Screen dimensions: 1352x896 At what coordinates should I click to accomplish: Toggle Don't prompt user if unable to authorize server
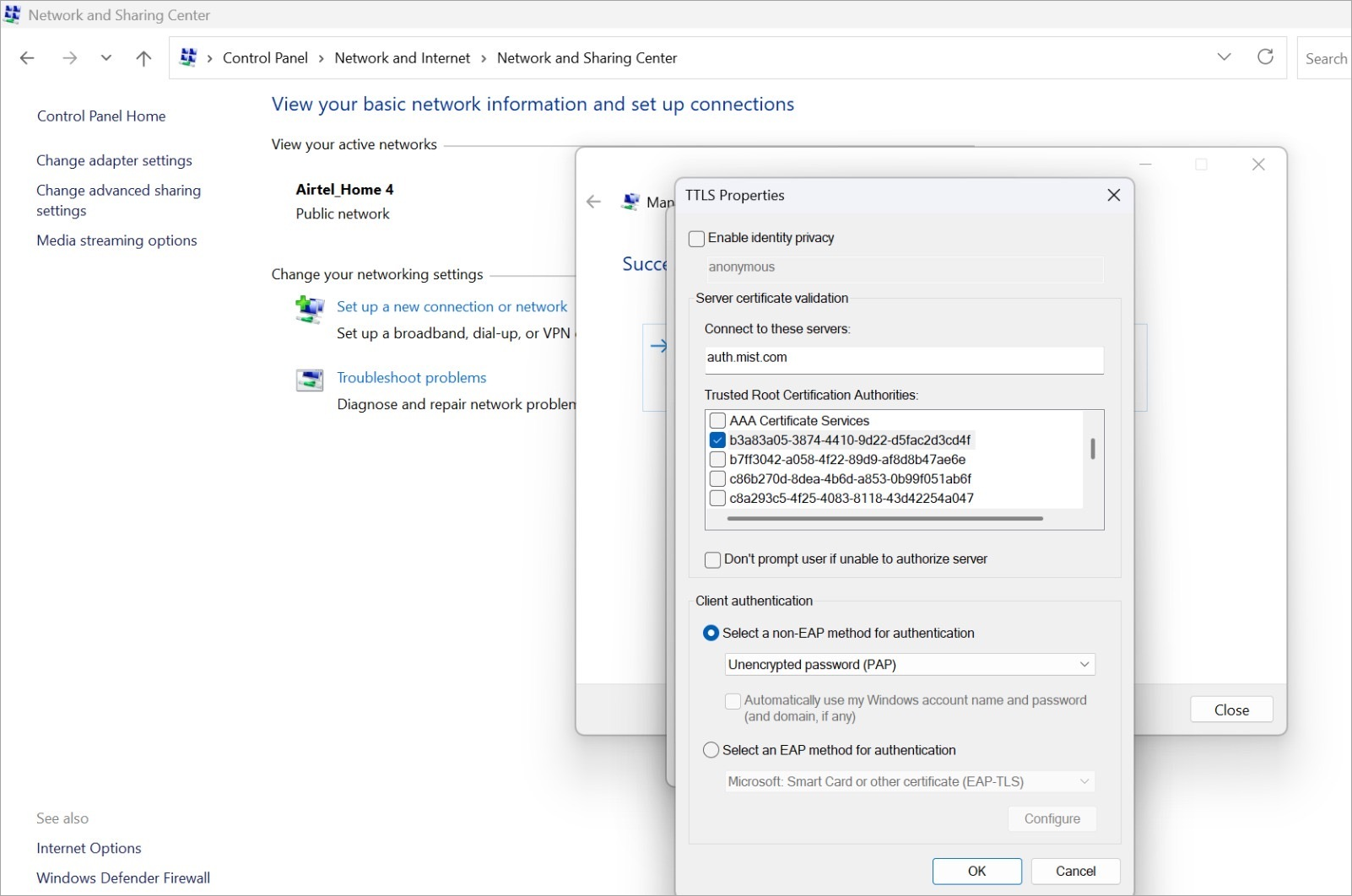[x=713, y=559]
